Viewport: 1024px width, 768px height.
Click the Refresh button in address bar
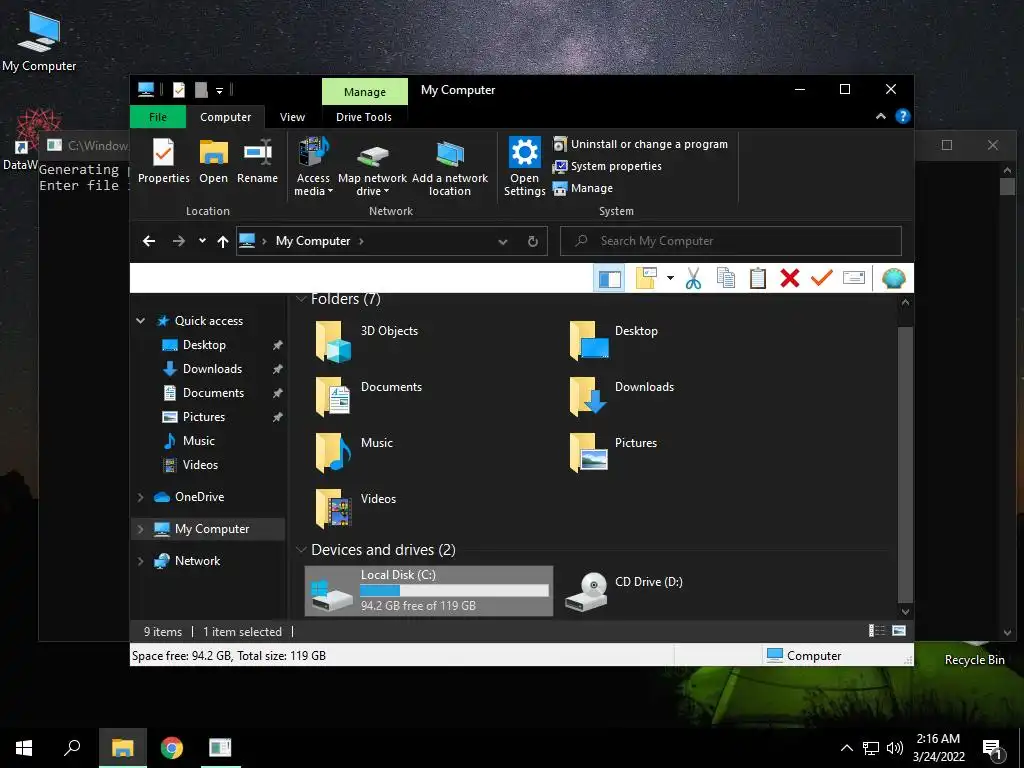[x=533, y=242]
